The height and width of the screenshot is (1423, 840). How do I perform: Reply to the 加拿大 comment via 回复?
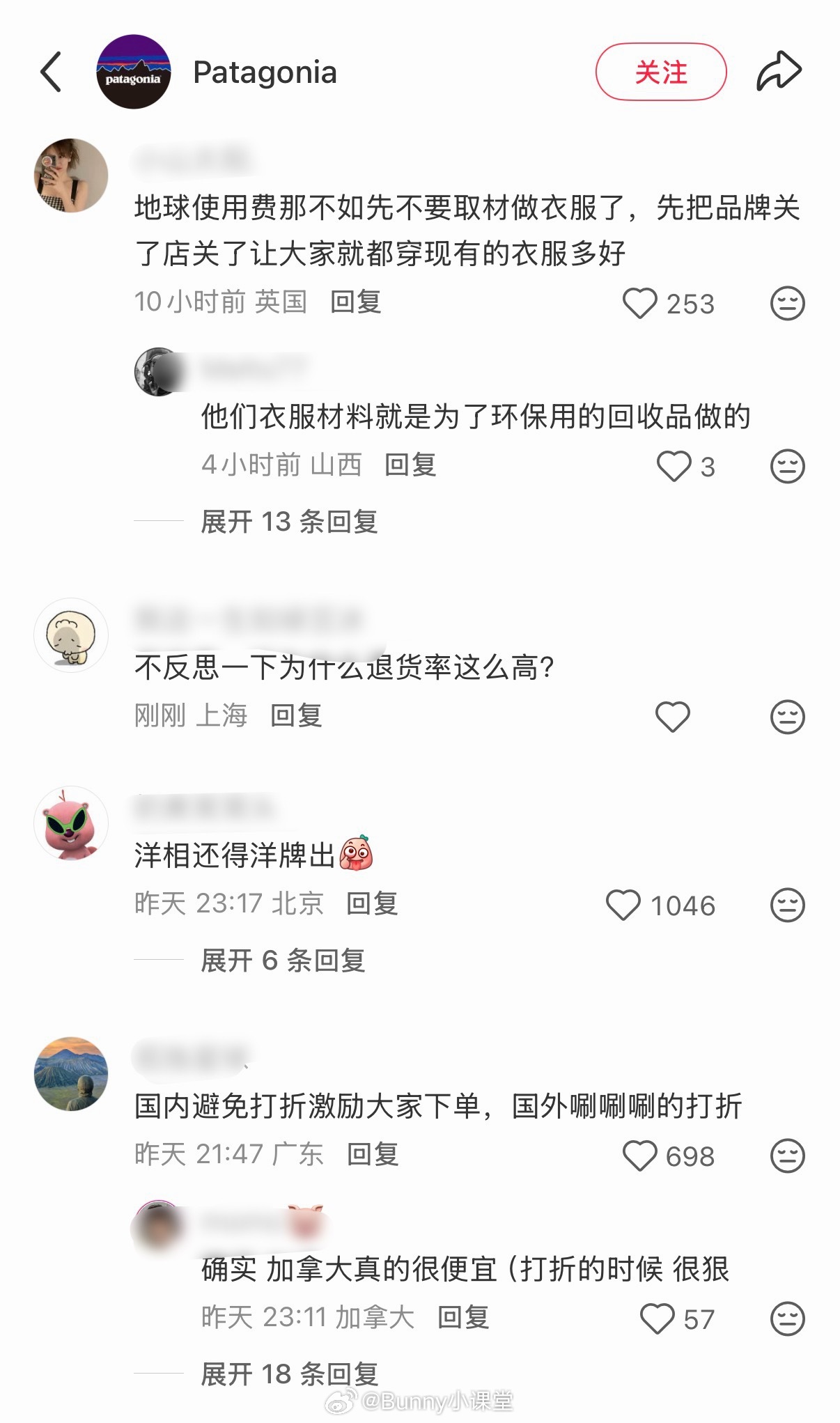click(x=463, y=1317)
